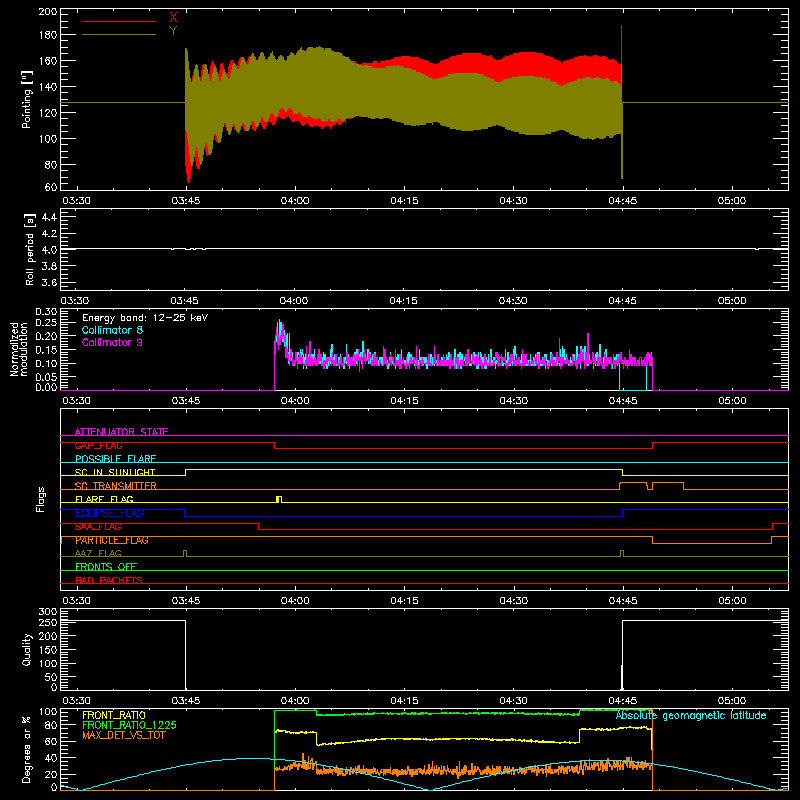800x800 pixels.
Task: Click the yellow FLARE_FLAG pulse near 04:00
Action: [x=279, y=498]
